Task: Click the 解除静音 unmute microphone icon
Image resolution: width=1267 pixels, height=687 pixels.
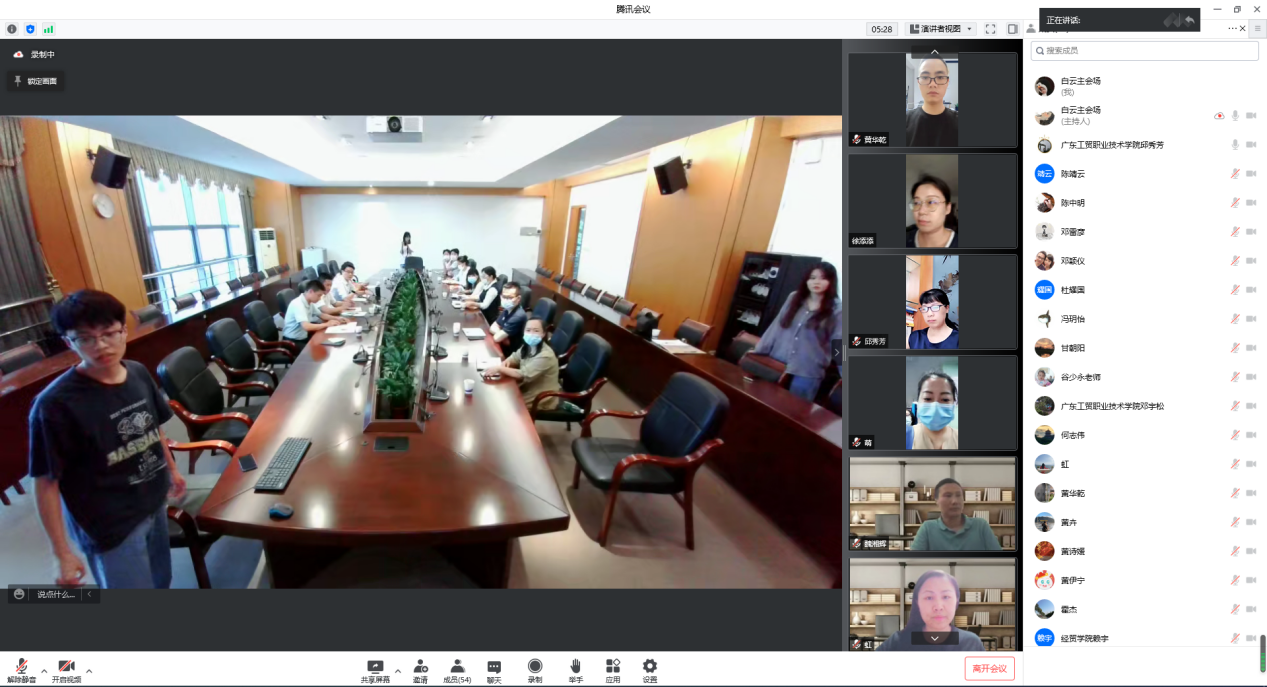Action: 21,666
